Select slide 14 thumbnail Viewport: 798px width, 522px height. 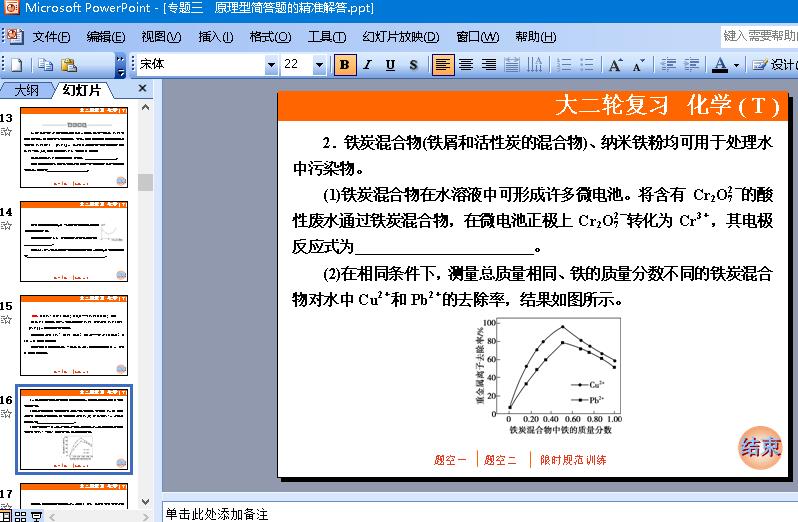(74, 241)
